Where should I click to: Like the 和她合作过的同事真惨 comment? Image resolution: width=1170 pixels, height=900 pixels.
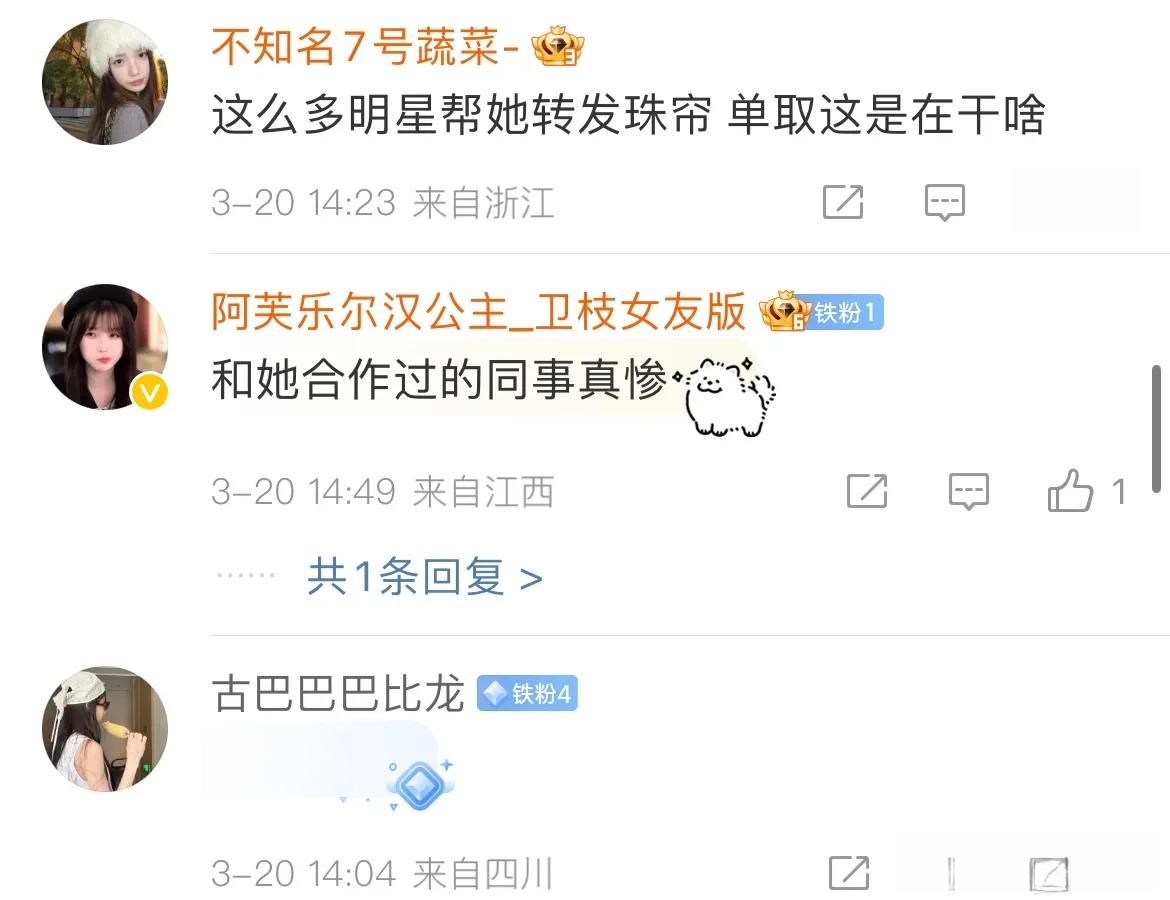tap(1070, 490)
